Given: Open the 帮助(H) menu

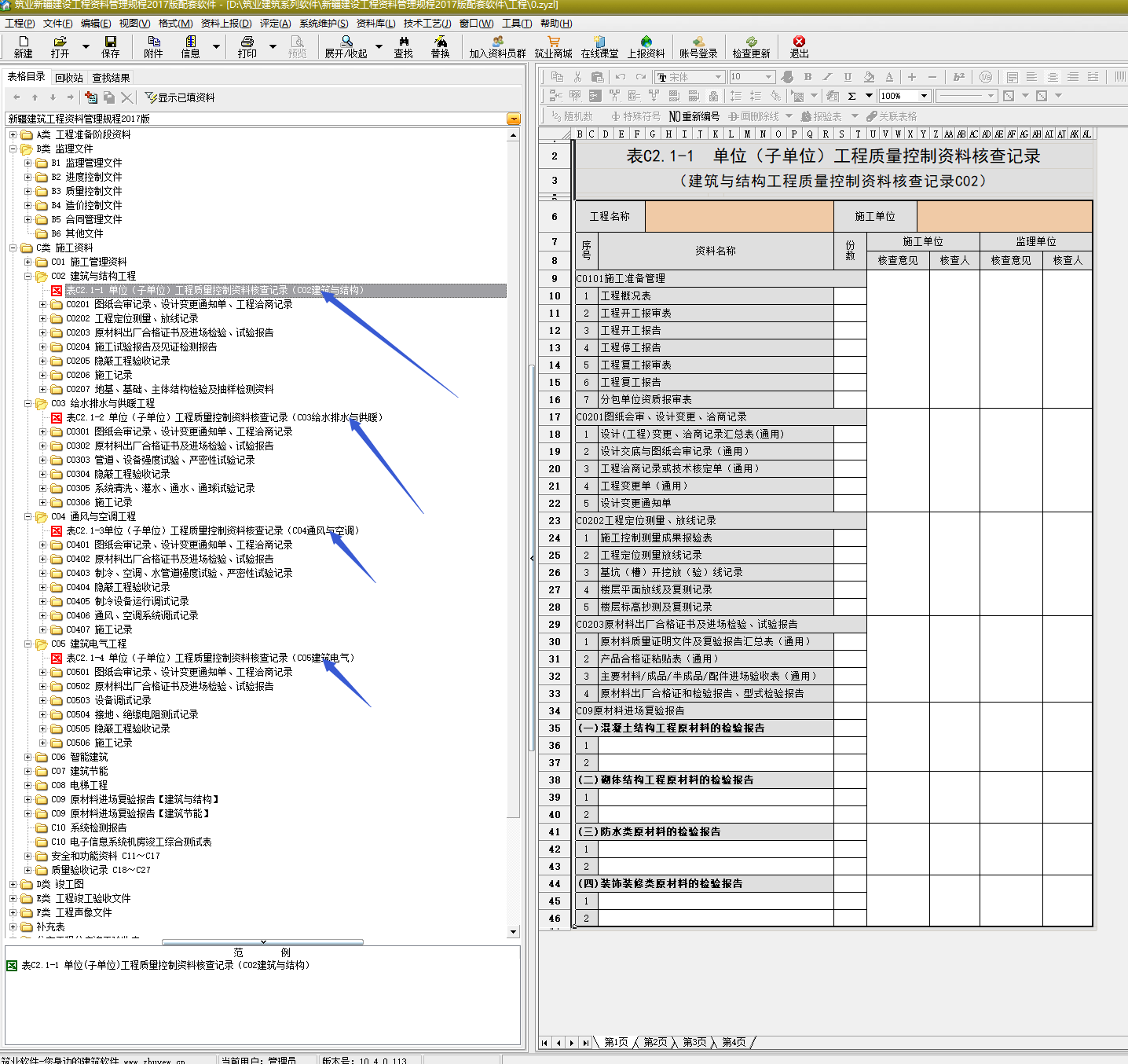Looking at the screenshot, I should (x=556, y=24).
